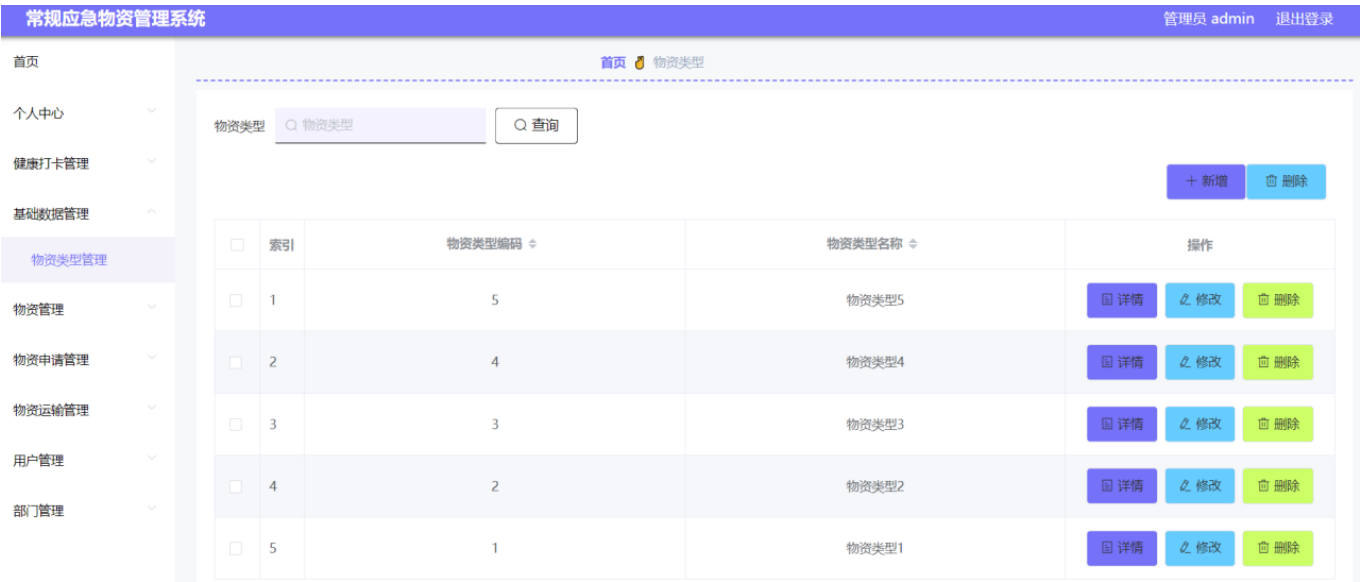Open details for 物资类型5
The image size is (1360, 582).
pos(1122,300)
